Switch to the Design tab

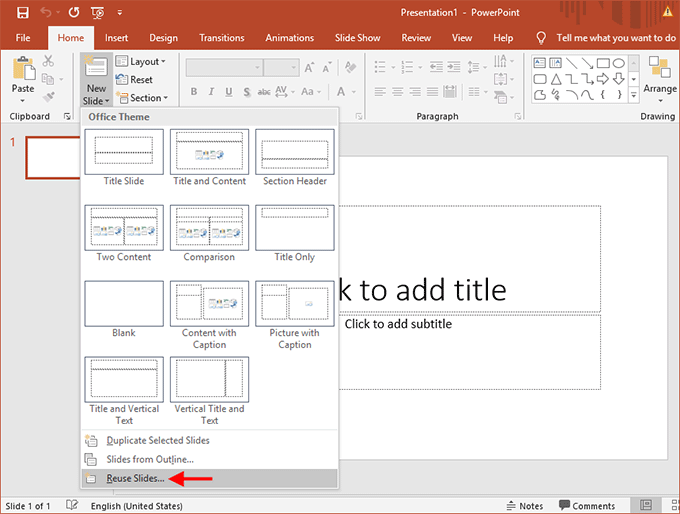click(x=163, y=38)
